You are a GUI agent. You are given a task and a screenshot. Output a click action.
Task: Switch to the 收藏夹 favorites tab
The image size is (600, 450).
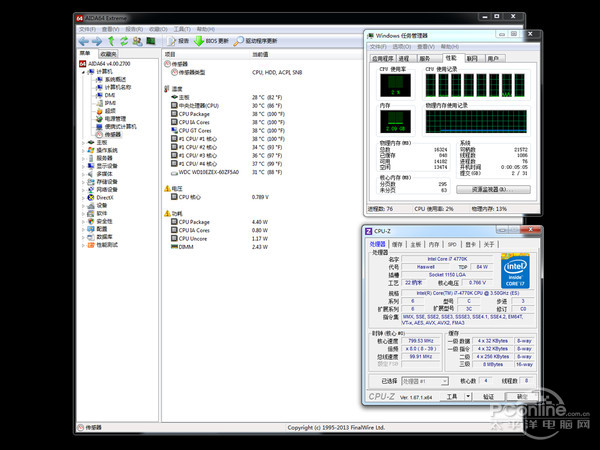108,54
